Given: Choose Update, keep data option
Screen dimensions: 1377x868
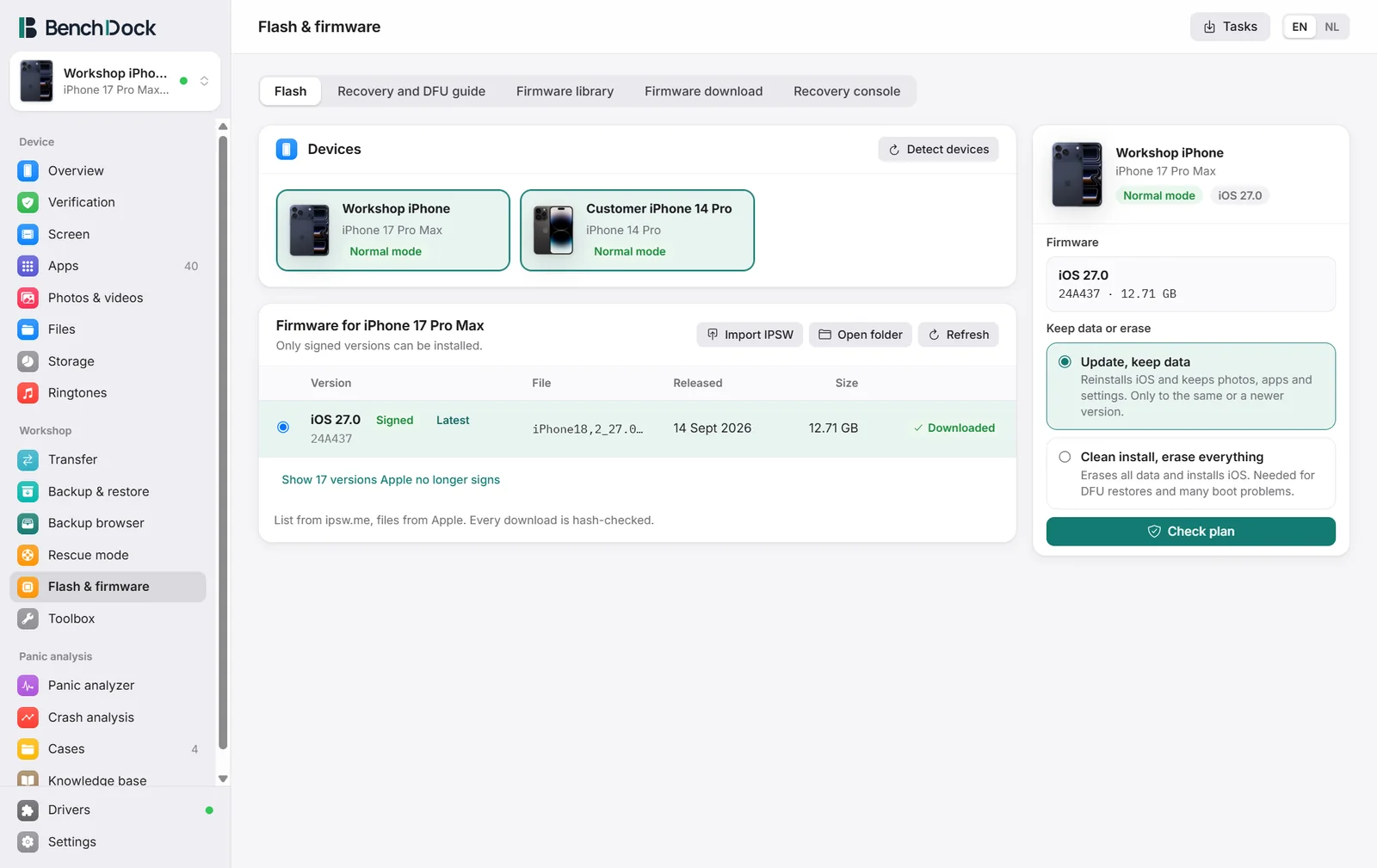Looking at the screenshot, I should pyautogui.click(x=1190, y=386).
